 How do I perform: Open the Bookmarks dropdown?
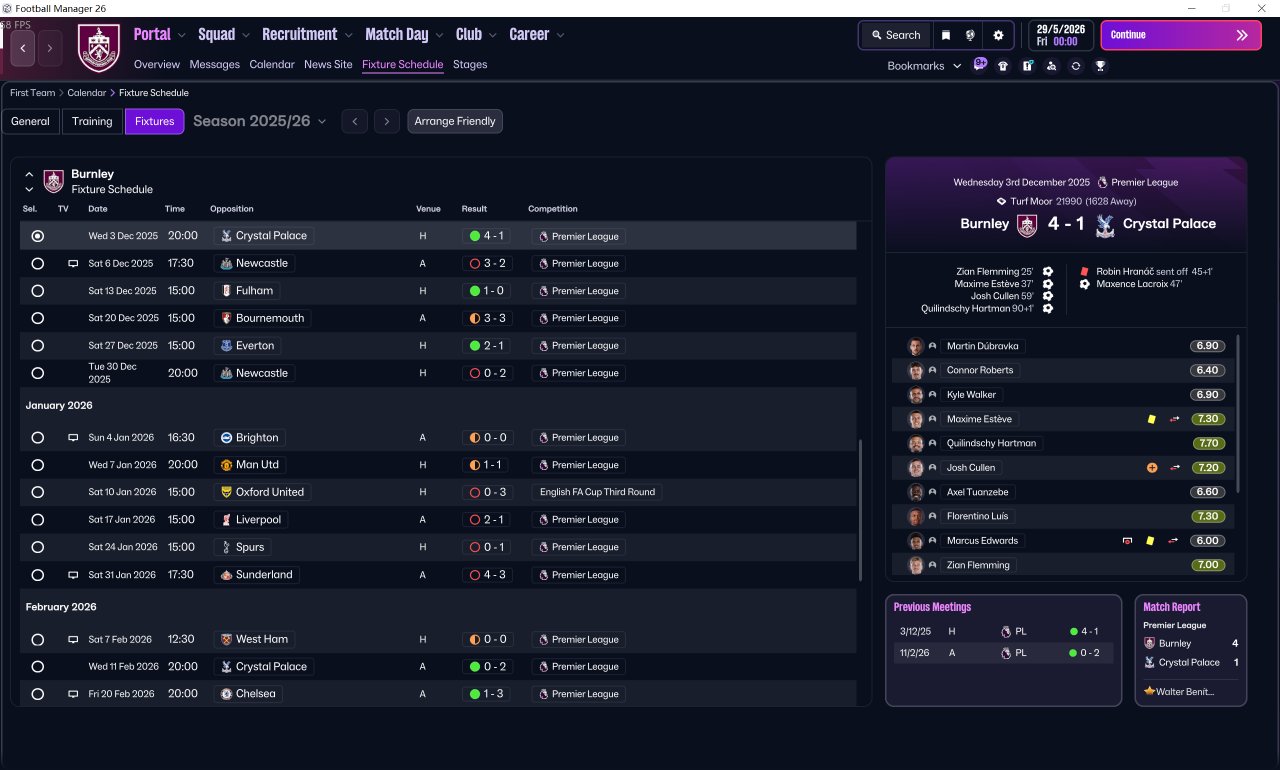924,66
